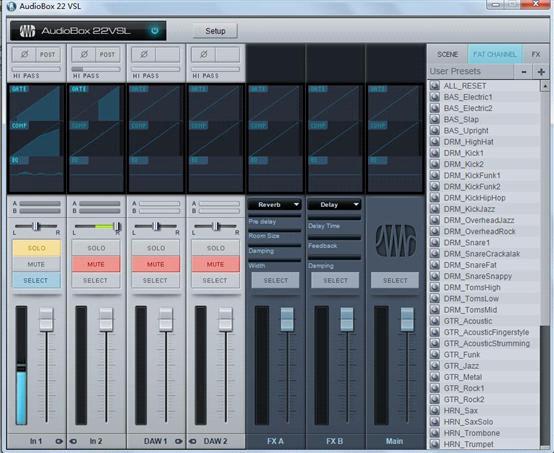
Task: Click In 1 pan slider handle
Action: pyautogui.click(x=35, y=226)
